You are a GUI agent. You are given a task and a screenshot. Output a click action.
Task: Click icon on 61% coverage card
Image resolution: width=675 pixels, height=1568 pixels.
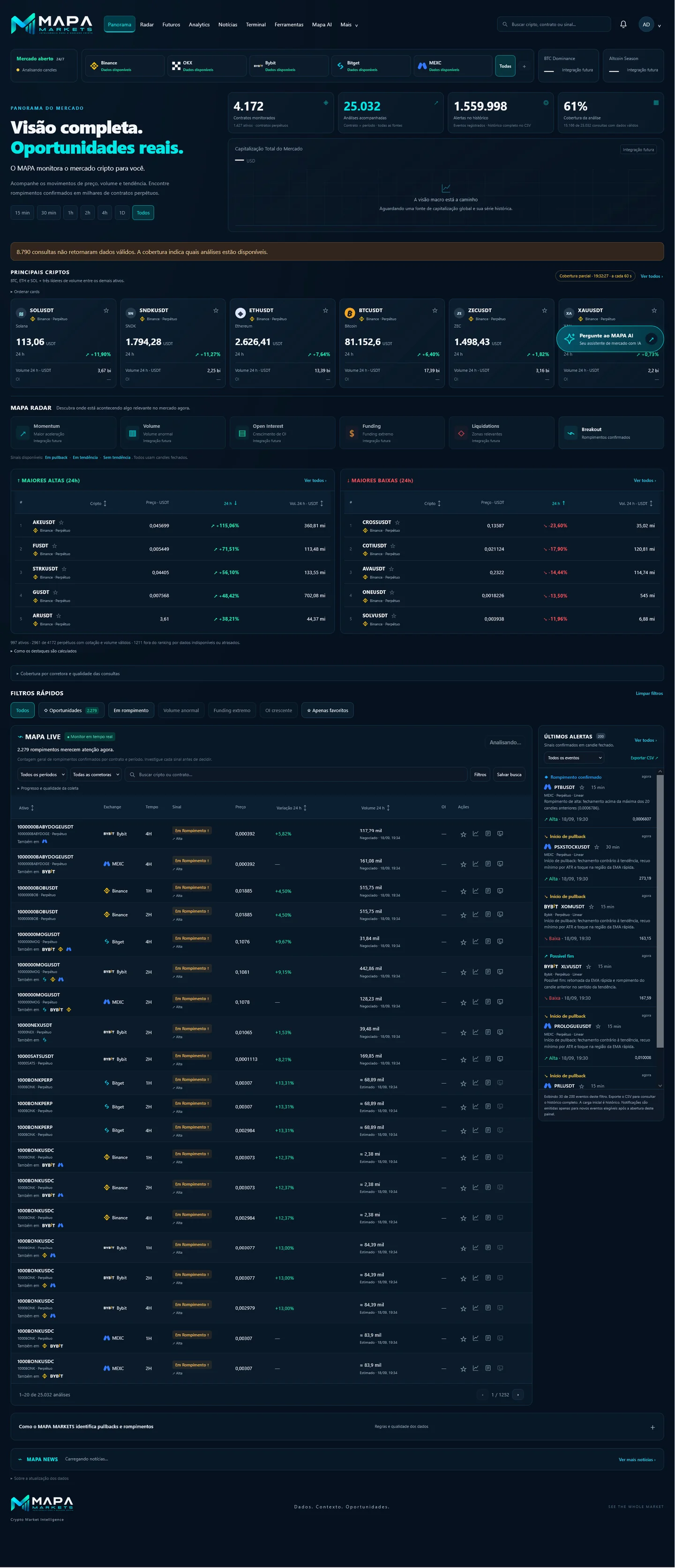(655, 103)
